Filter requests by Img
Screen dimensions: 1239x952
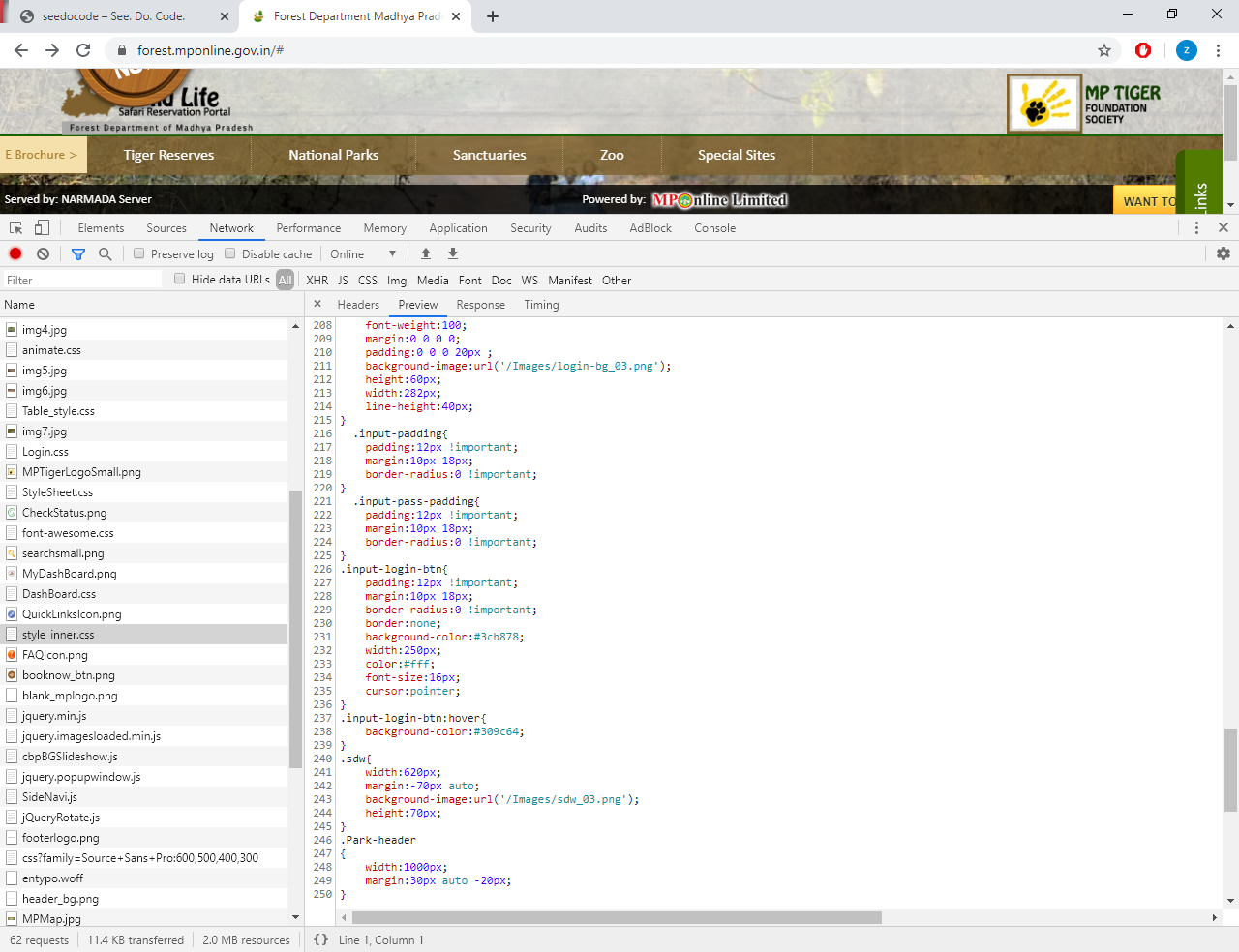pos(397,280)
